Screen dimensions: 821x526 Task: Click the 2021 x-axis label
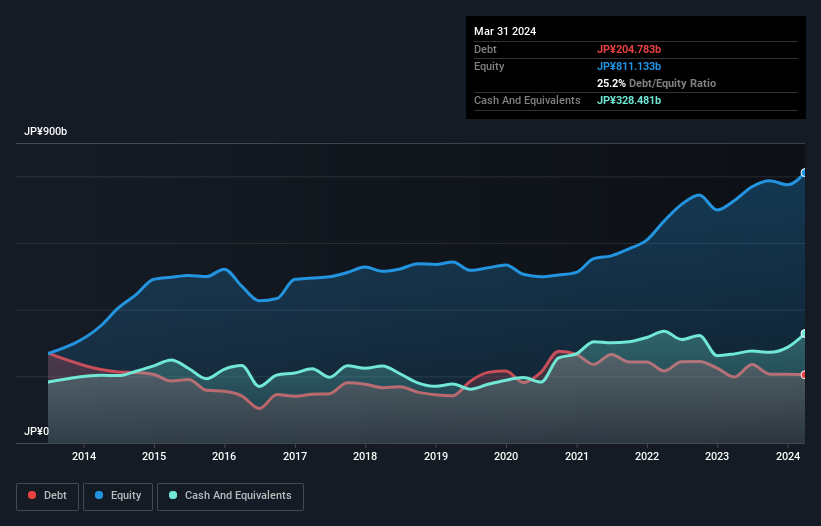tap(576, 456)
